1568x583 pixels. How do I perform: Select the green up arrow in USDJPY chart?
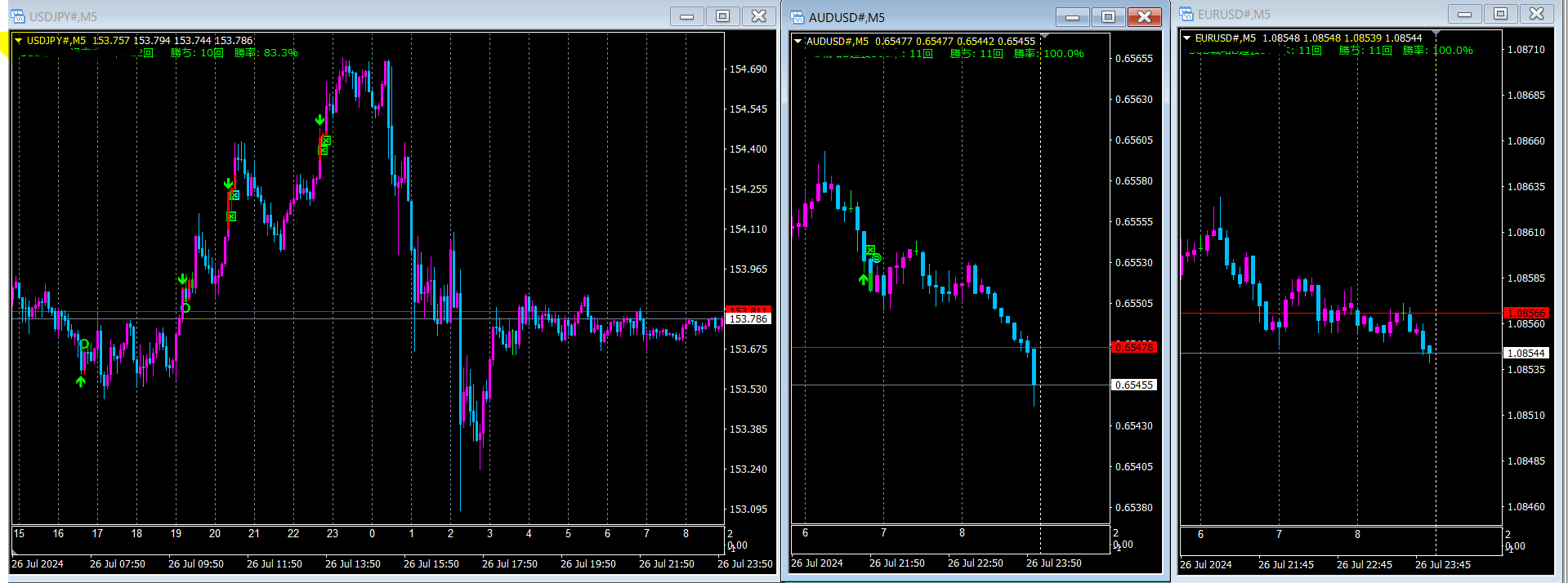coord(81,381)
